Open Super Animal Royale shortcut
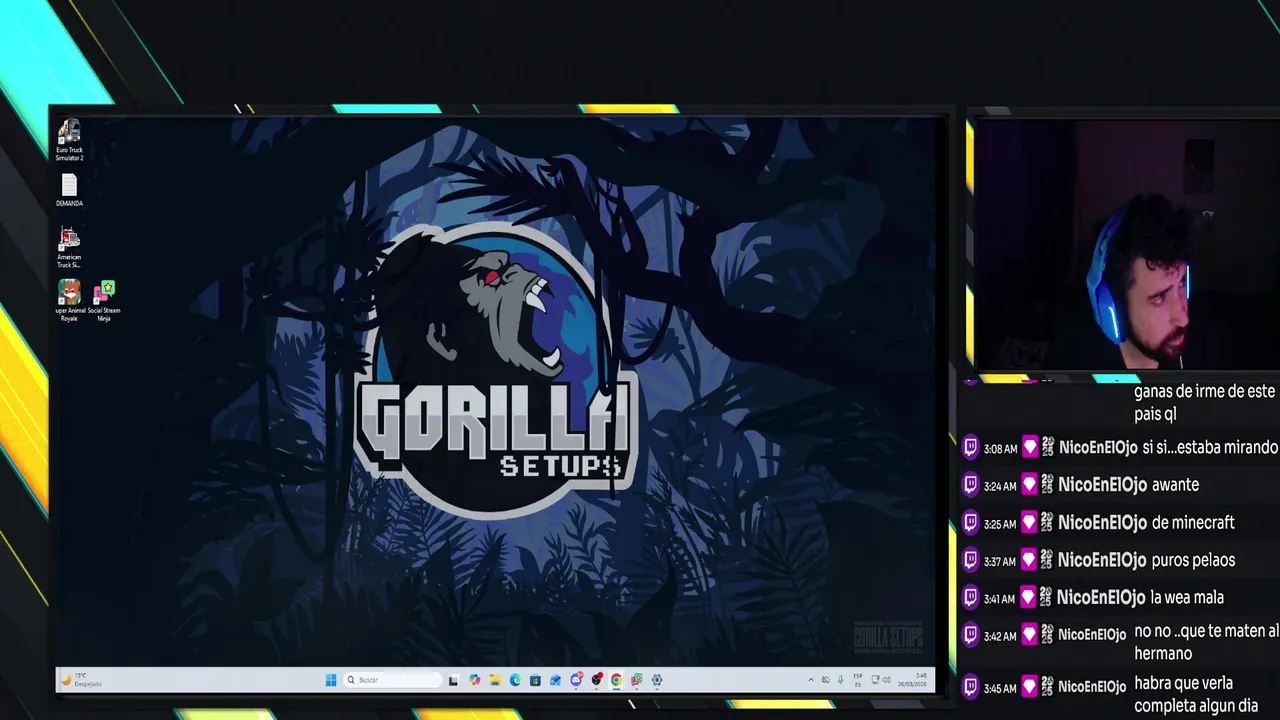The height and width of the screenshot is (720, 1280). pos(69,301)
